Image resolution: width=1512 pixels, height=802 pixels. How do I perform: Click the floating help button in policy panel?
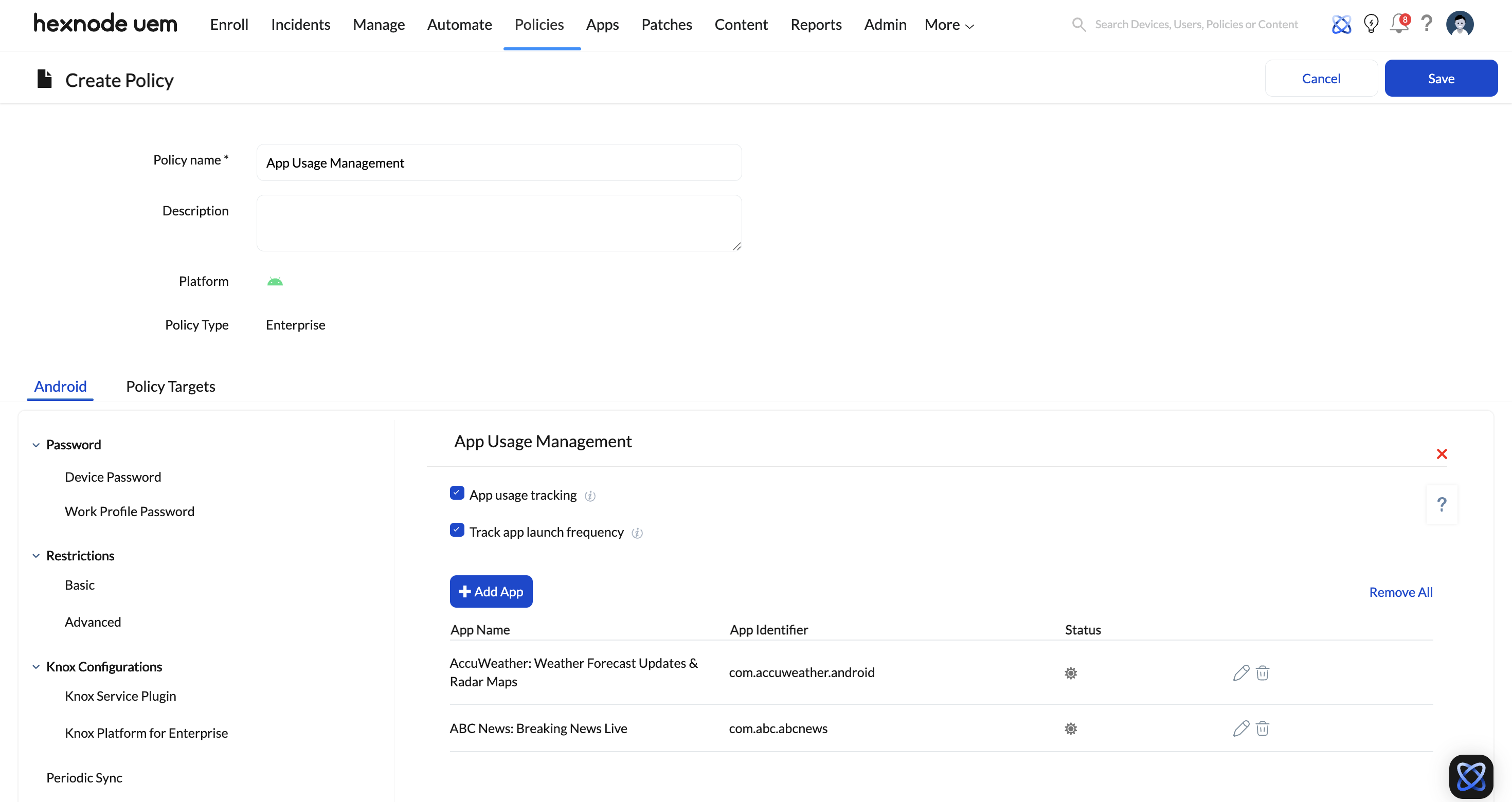coord(1442,504)
